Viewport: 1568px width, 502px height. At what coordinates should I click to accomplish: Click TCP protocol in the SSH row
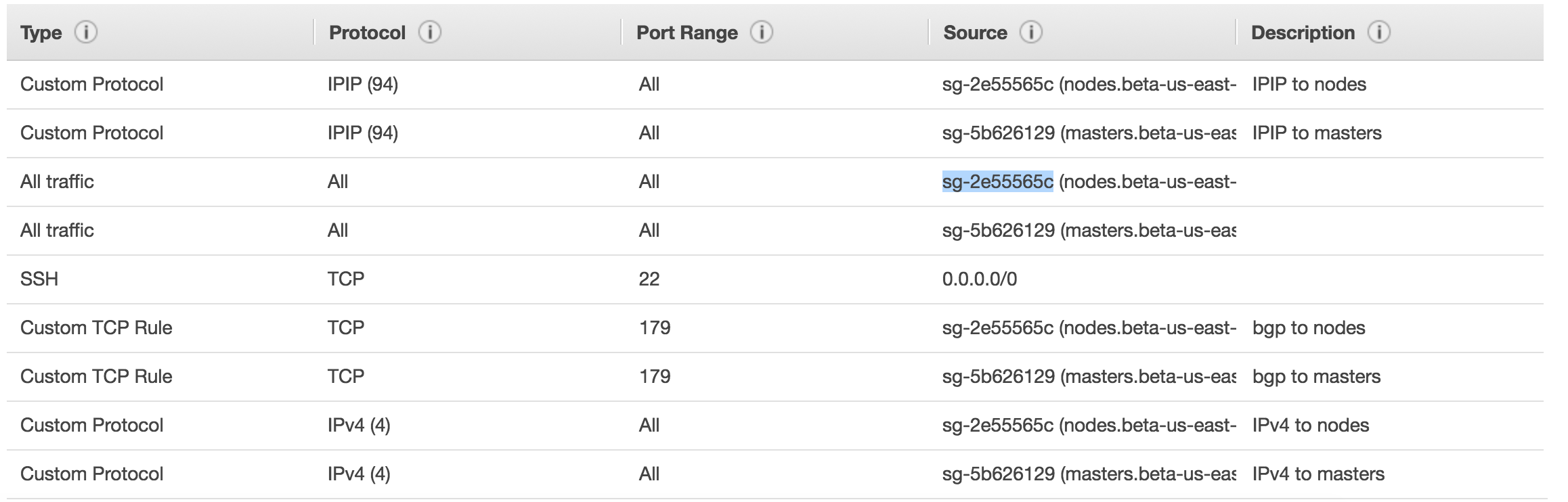346,279
